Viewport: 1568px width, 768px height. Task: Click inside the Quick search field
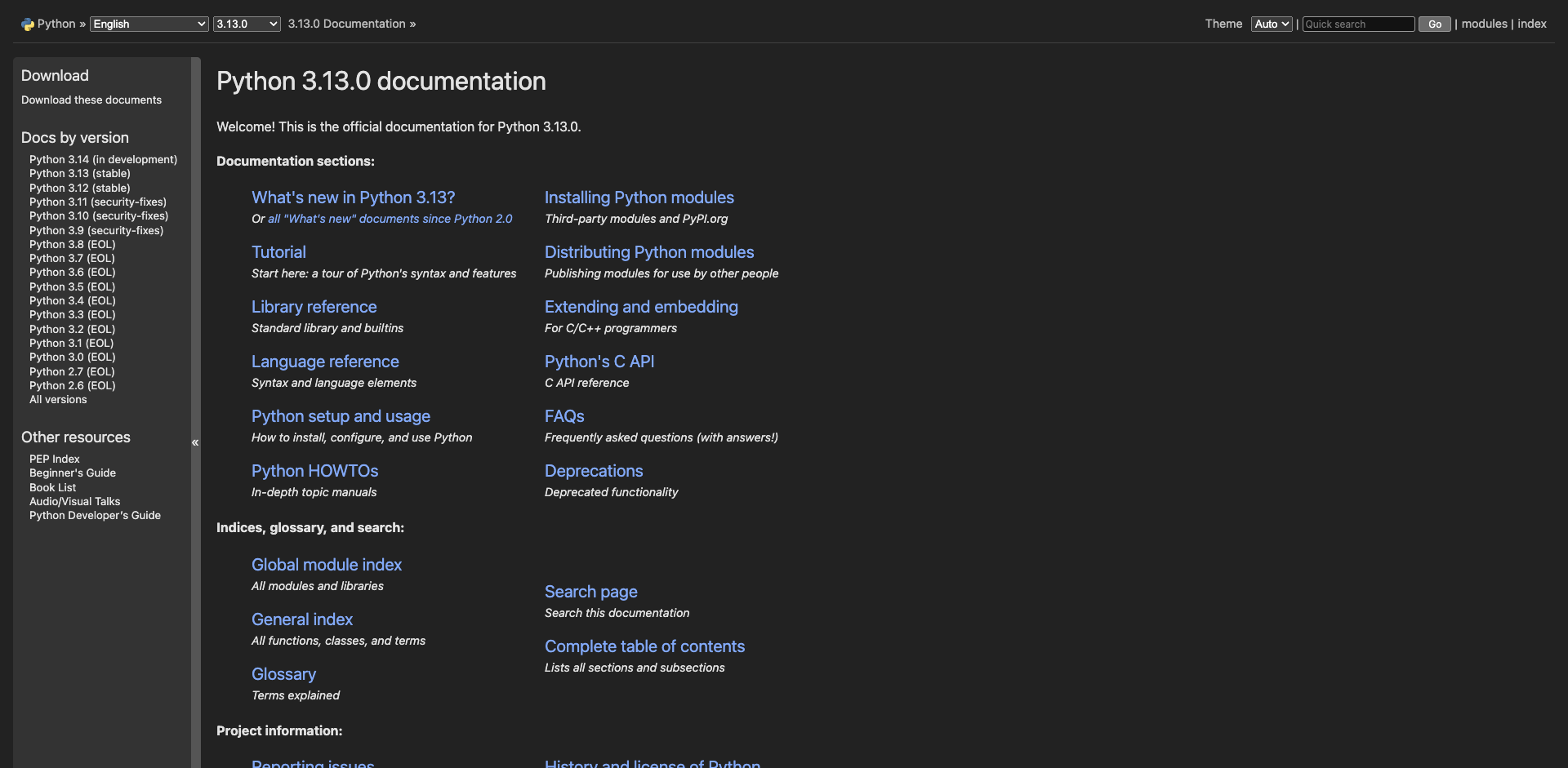[1357, 24]
